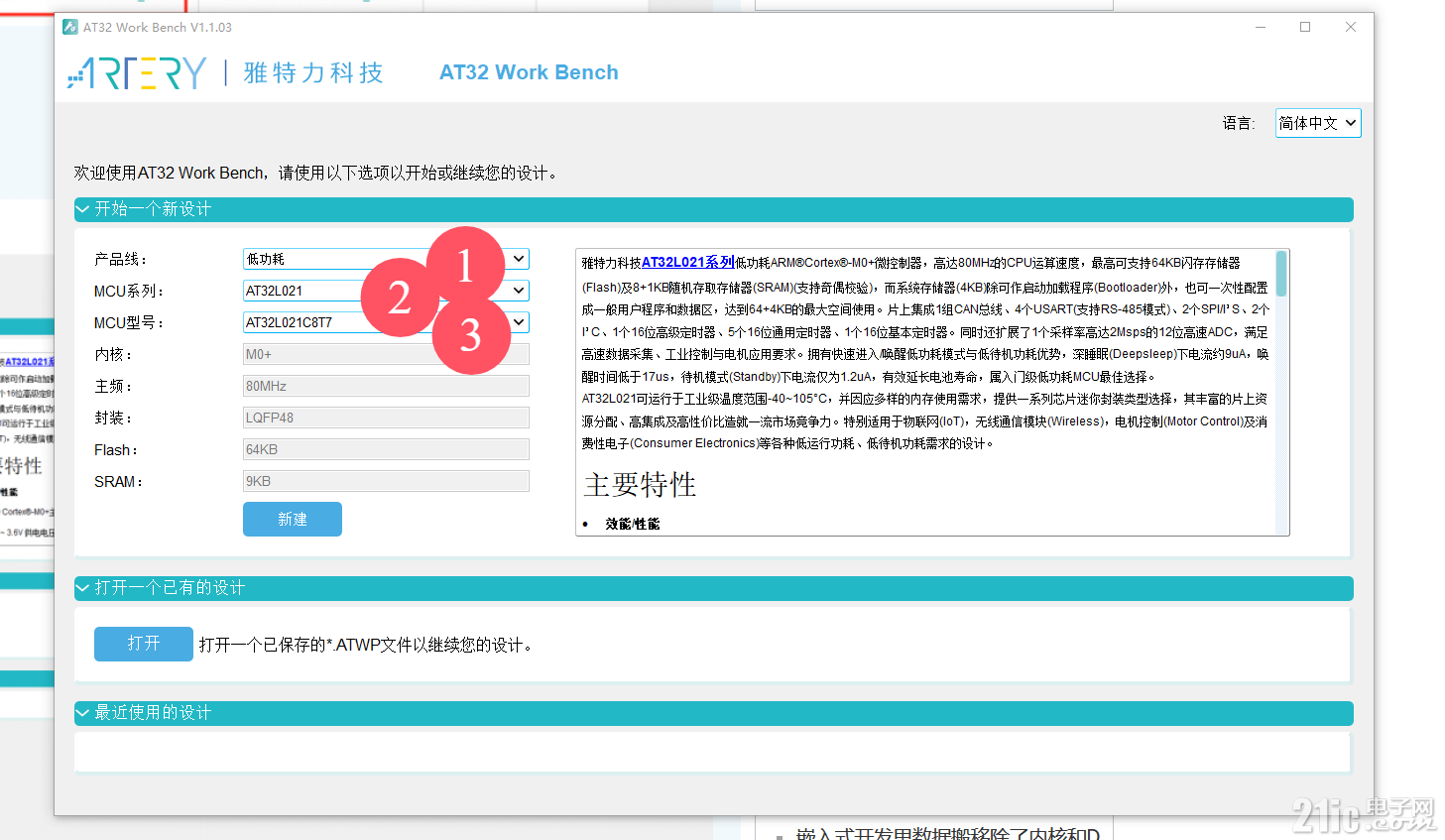
Task: Click the 新建 button
Action: click(x=293, y=519)
